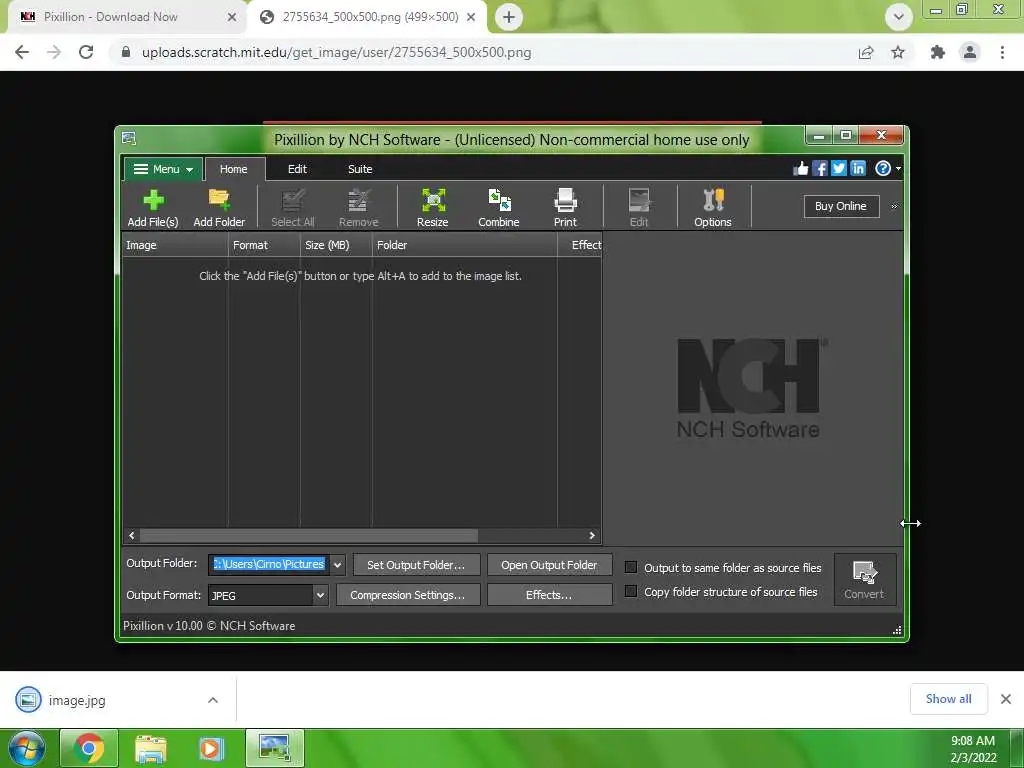Click the Edit icon in the toolbar
The width and height of the screenshot is (1024, 768).
tap(639, 200)
